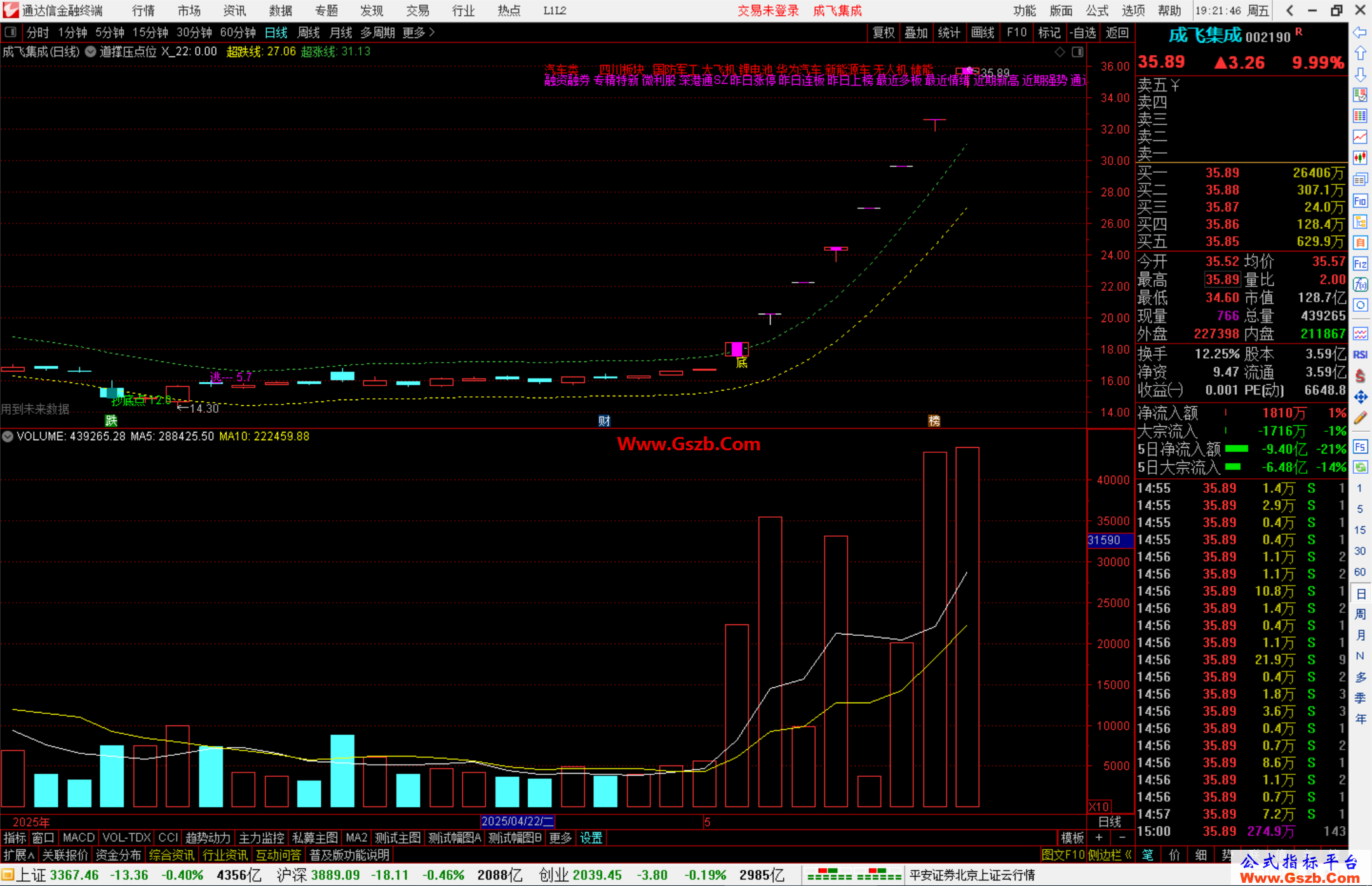Click the blue four-way move arrows icon
The image size is (1372, 886).
[x=1360, y=397]
